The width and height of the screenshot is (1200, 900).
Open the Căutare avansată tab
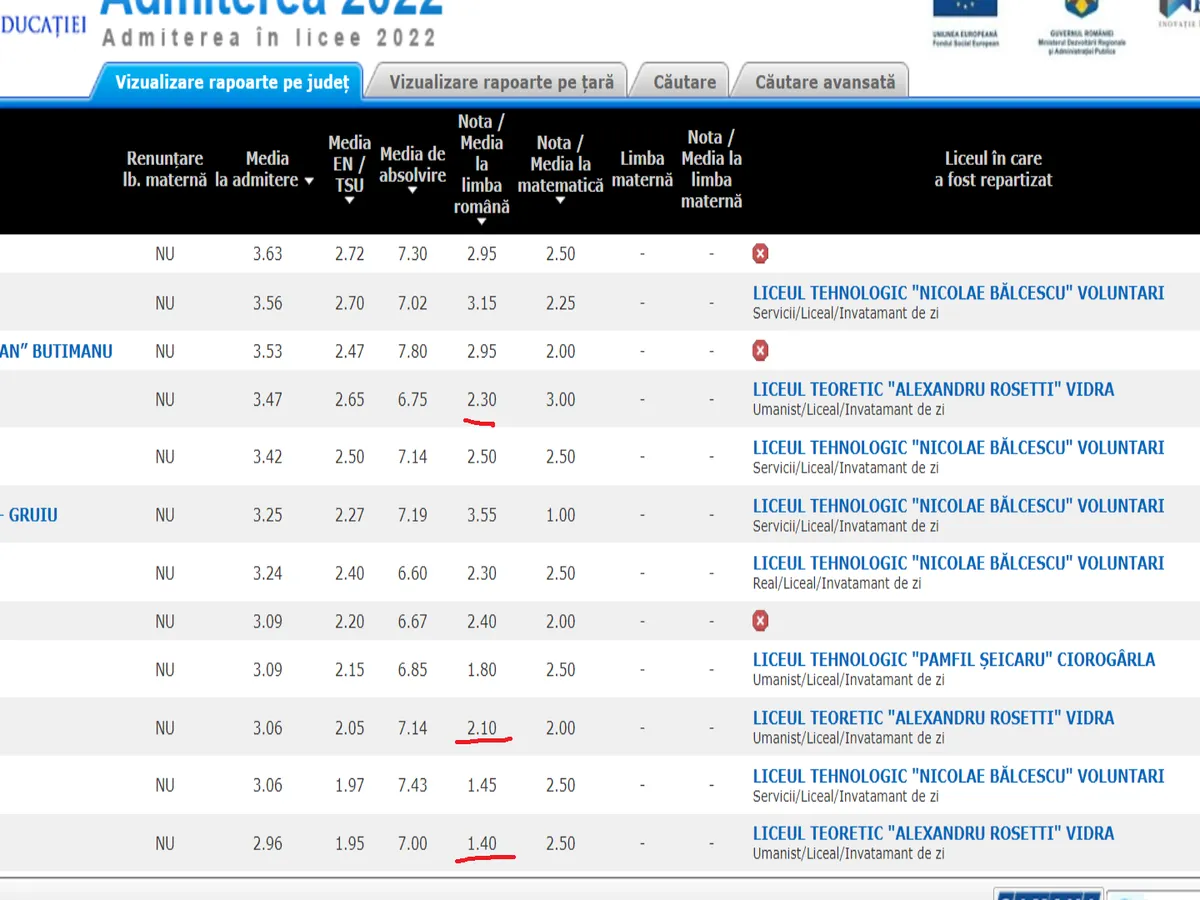tap(825, 82)
